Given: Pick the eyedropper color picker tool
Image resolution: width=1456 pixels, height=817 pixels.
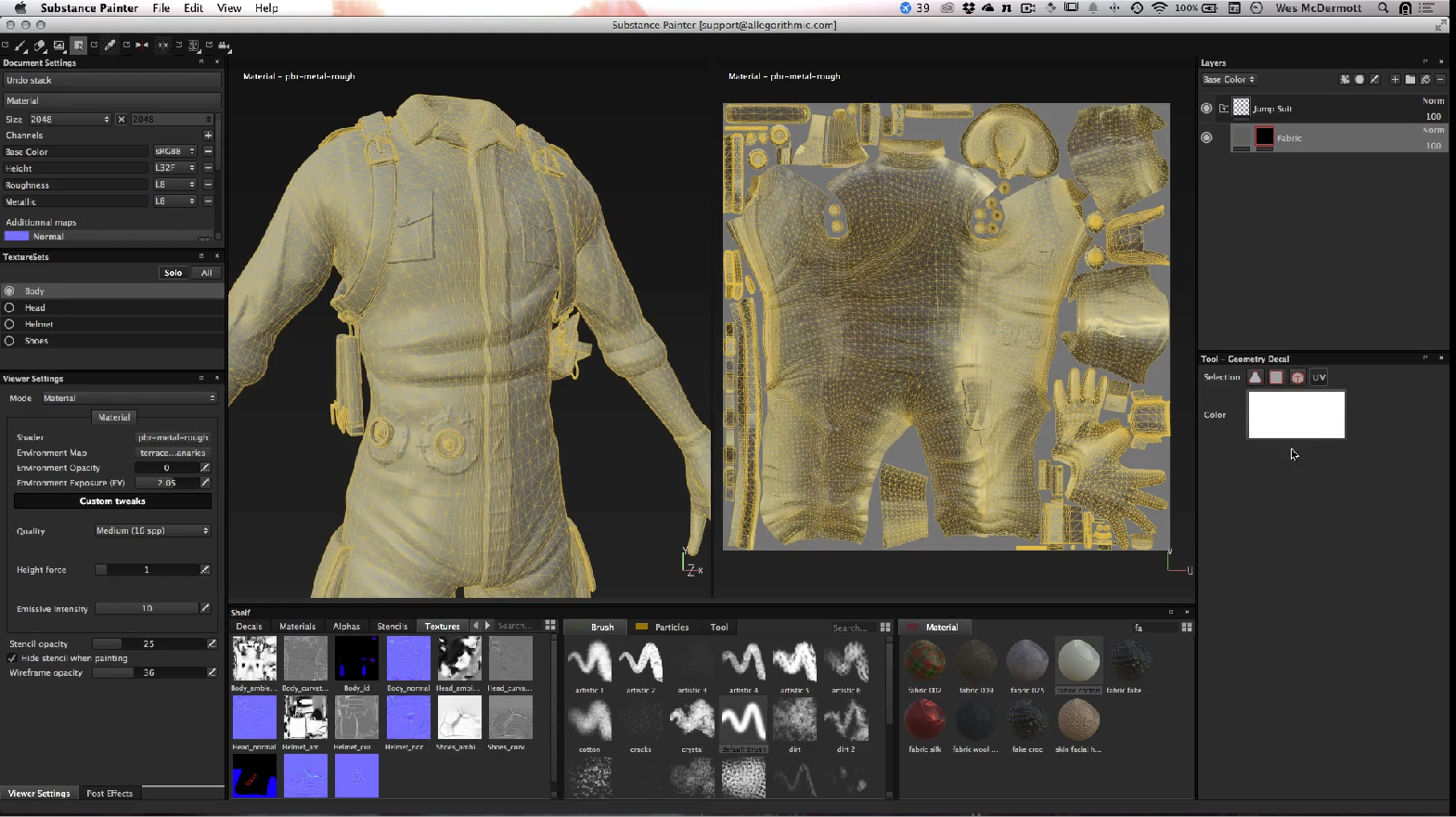Looking at the screenshot, I should click(110, 45).
